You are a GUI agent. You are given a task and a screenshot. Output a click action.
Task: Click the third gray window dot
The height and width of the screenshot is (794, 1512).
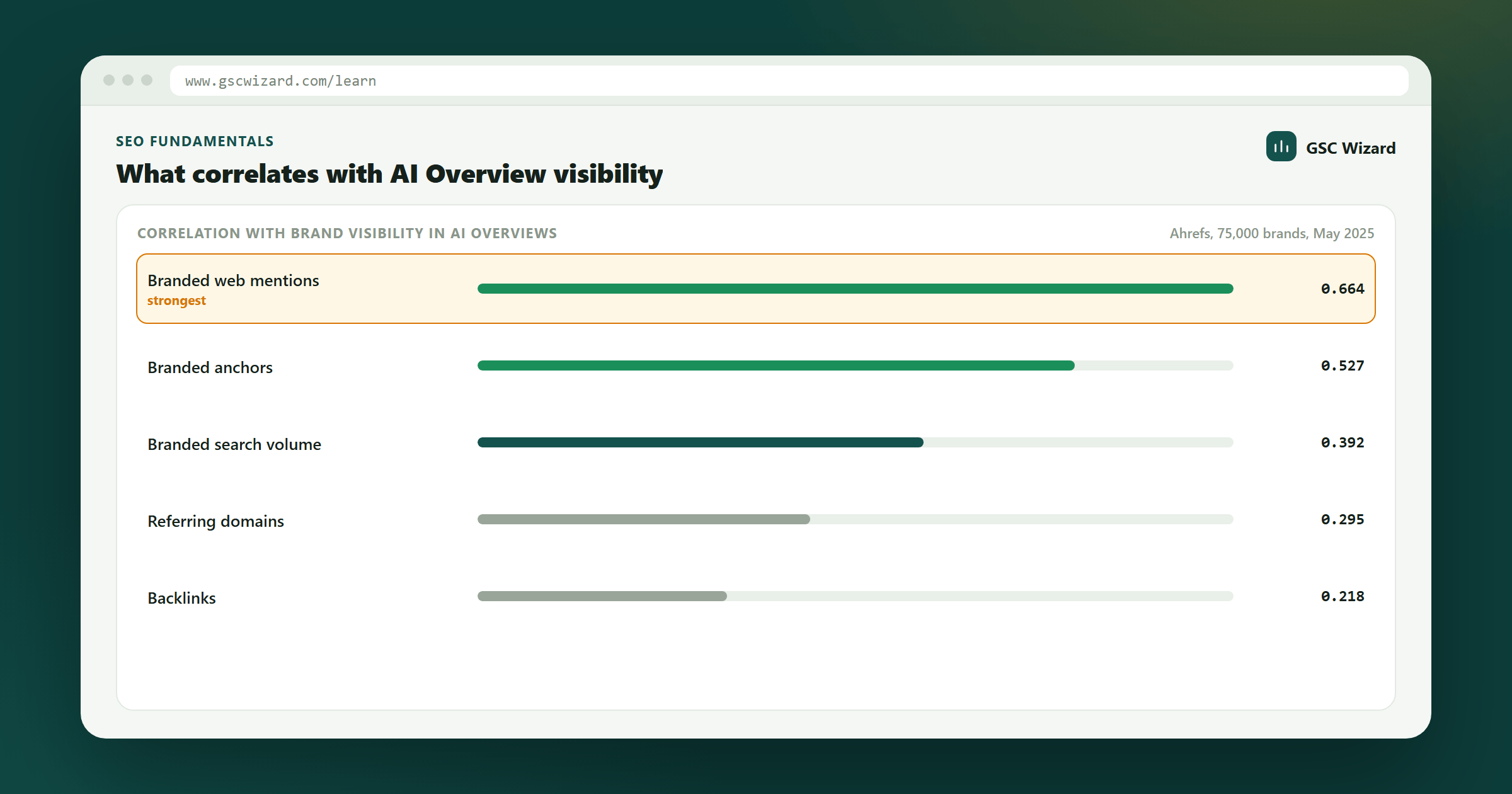pyautogui.click(x=147, y=80)
